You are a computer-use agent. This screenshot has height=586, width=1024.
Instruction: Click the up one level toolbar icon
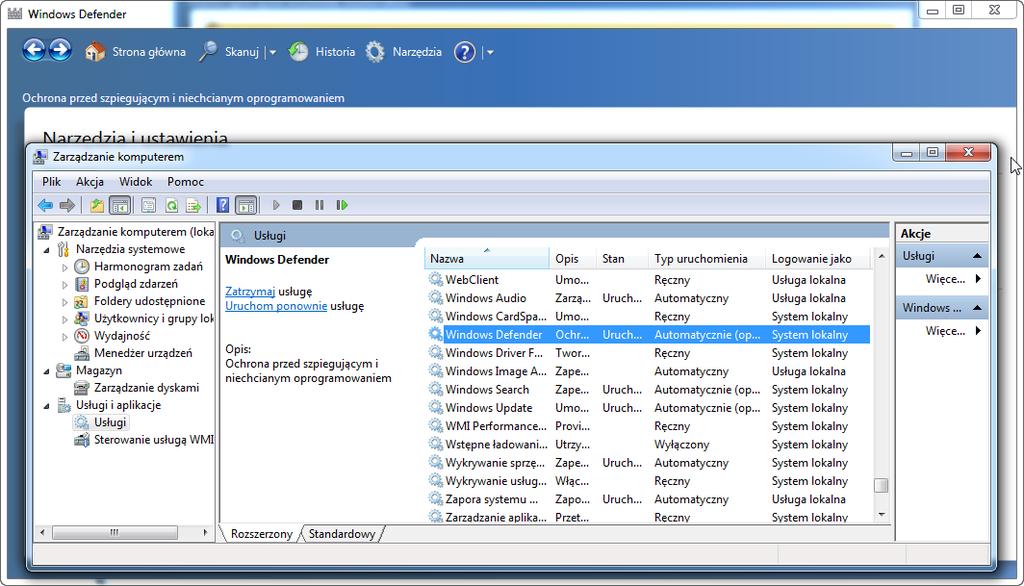pyautogui.click(x=97, y=205)
